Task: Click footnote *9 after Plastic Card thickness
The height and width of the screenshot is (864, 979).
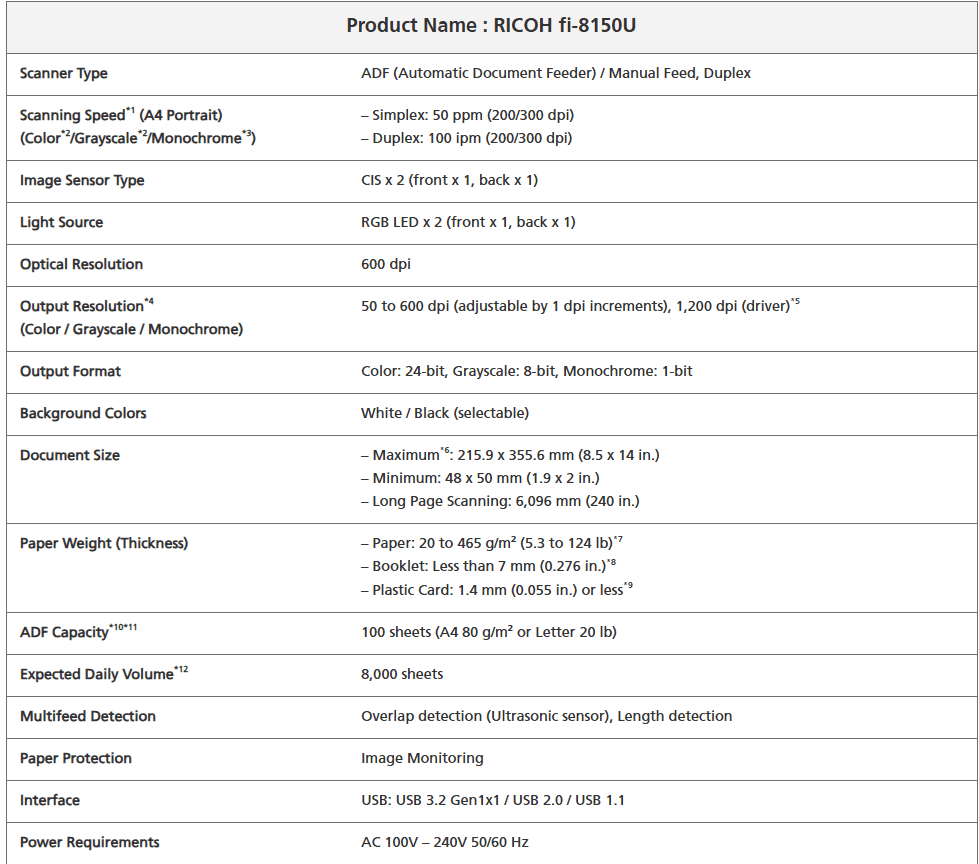Action: pyautogui.click(x=627, y=586)
